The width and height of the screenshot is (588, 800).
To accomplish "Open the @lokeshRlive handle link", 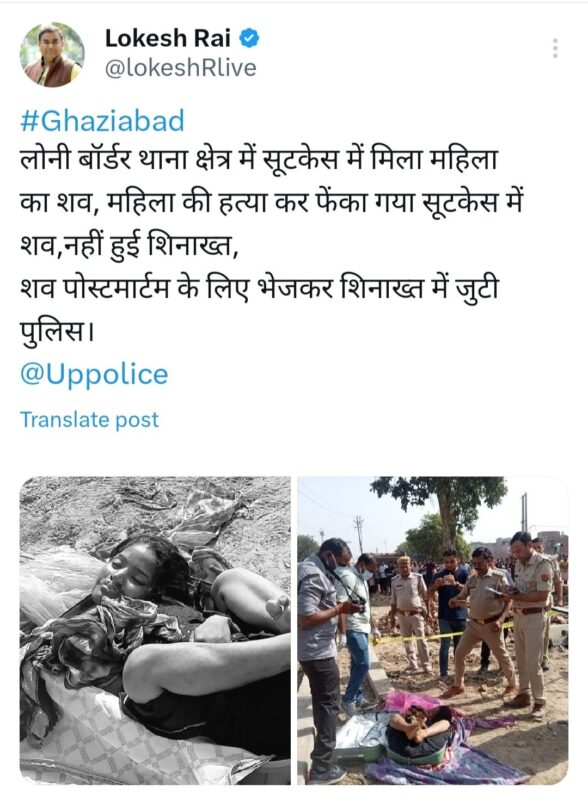I will coord(180,68).
